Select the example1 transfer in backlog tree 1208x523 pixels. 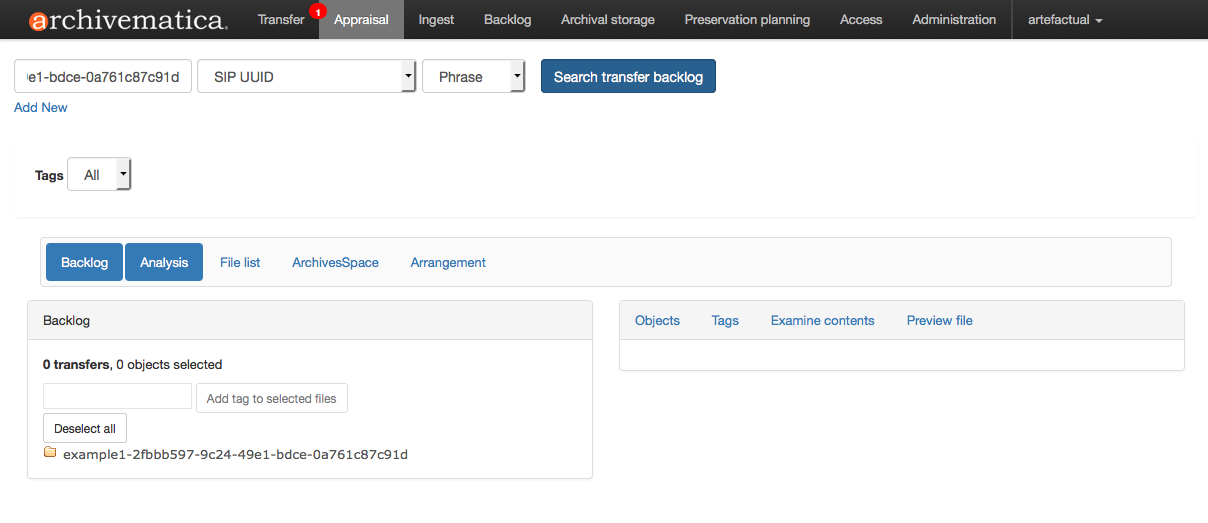click(235, 454)
